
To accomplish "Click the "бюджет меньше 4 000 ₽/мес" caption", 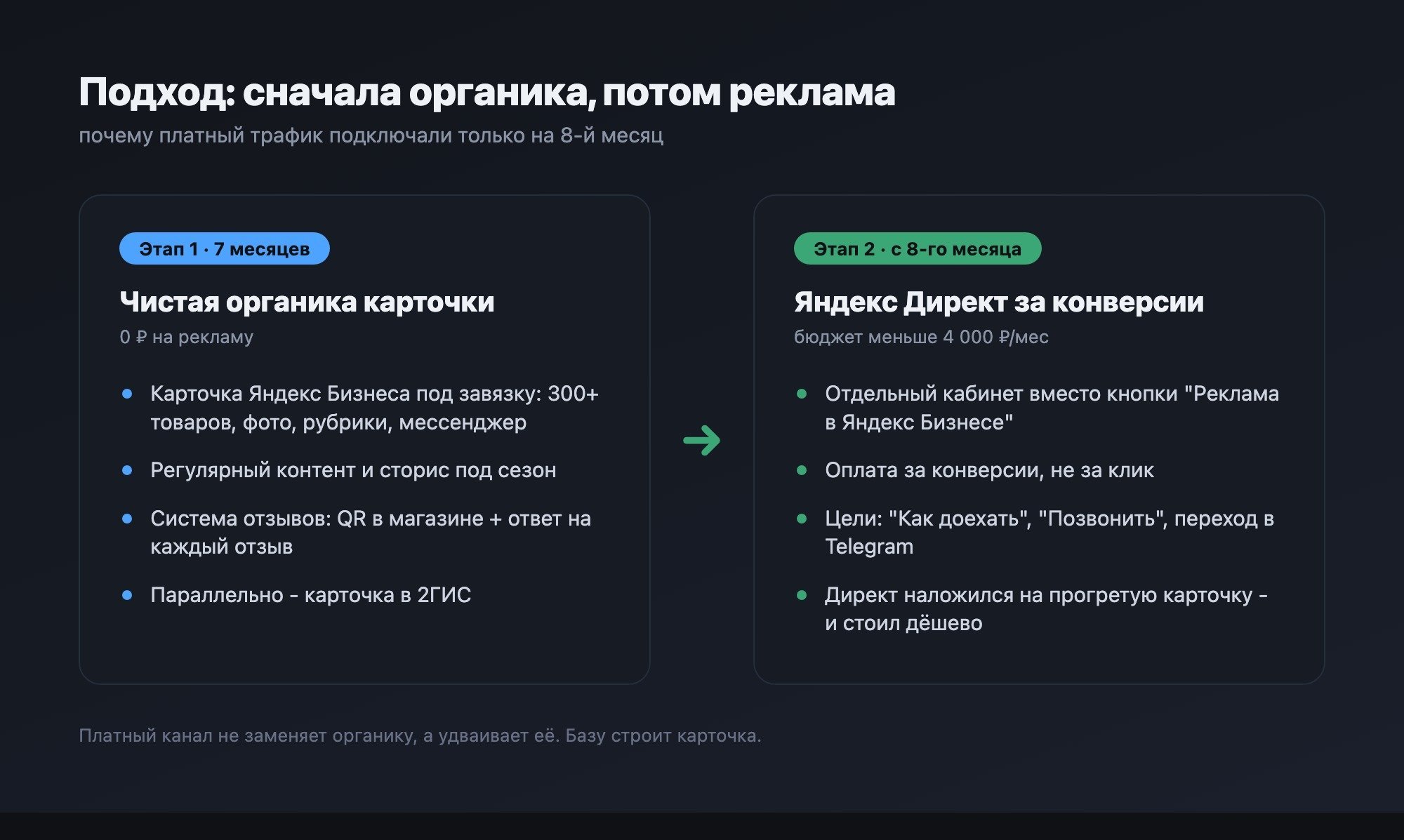I will point(921,337).
